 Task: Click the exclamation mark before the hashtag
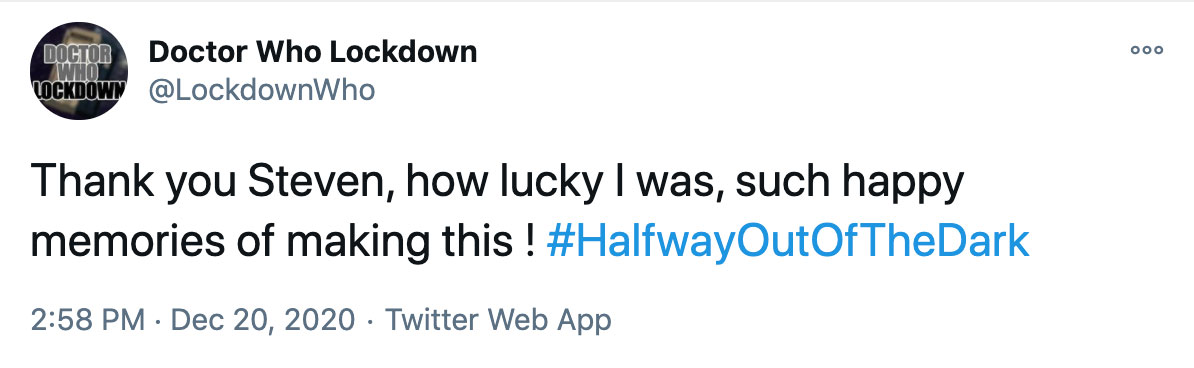click(530, 242)
